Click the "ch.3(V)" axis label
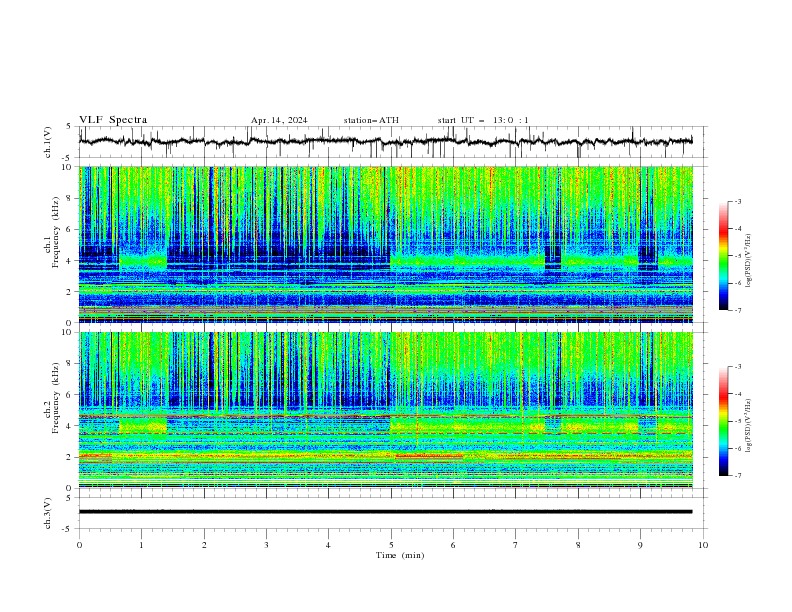The width and height of the screenshot is (792, 612). tap(48, 513)
